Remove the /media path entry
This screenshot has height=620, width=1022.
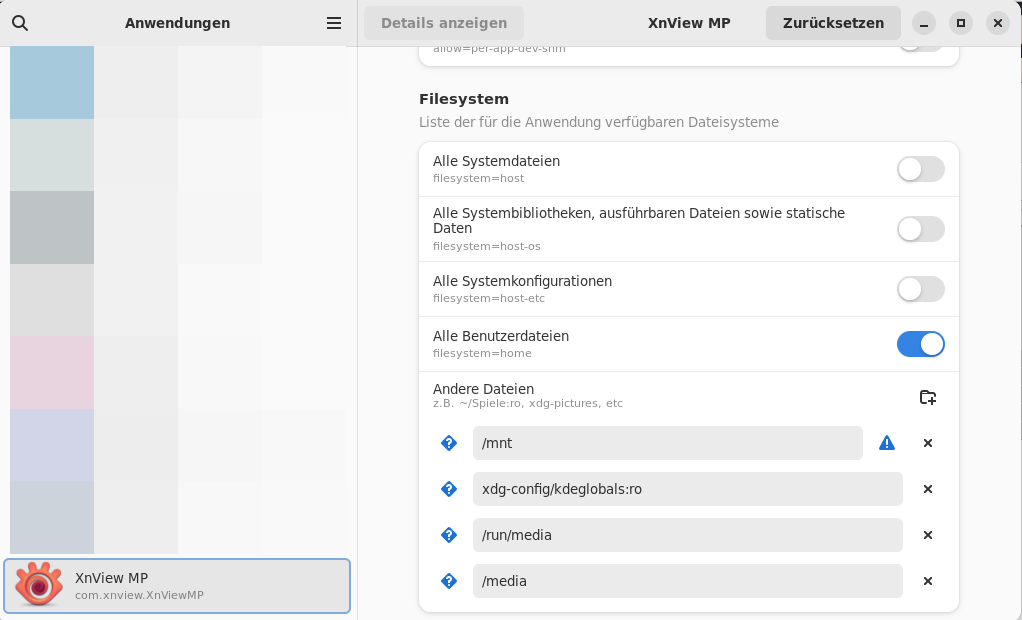927,581
